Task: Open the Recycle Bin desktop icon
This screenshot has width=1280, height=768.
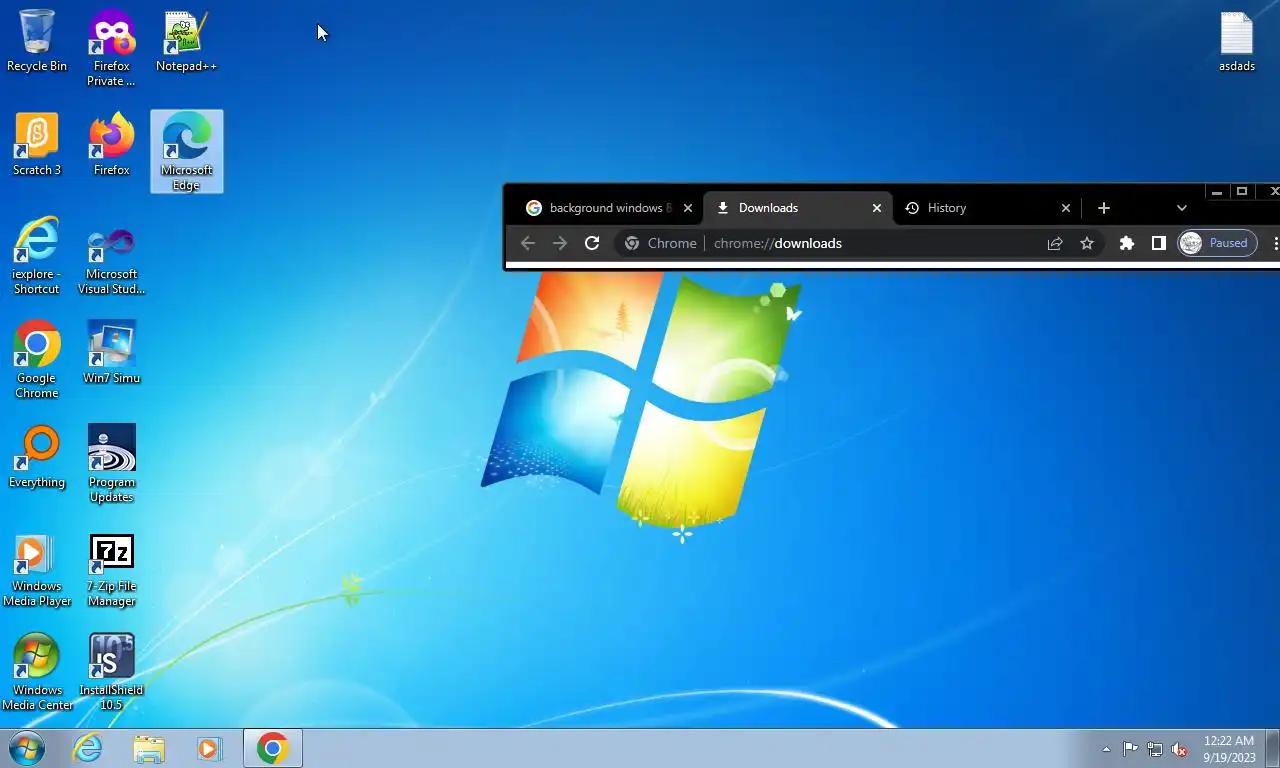Action: click(x=37, y=41)
